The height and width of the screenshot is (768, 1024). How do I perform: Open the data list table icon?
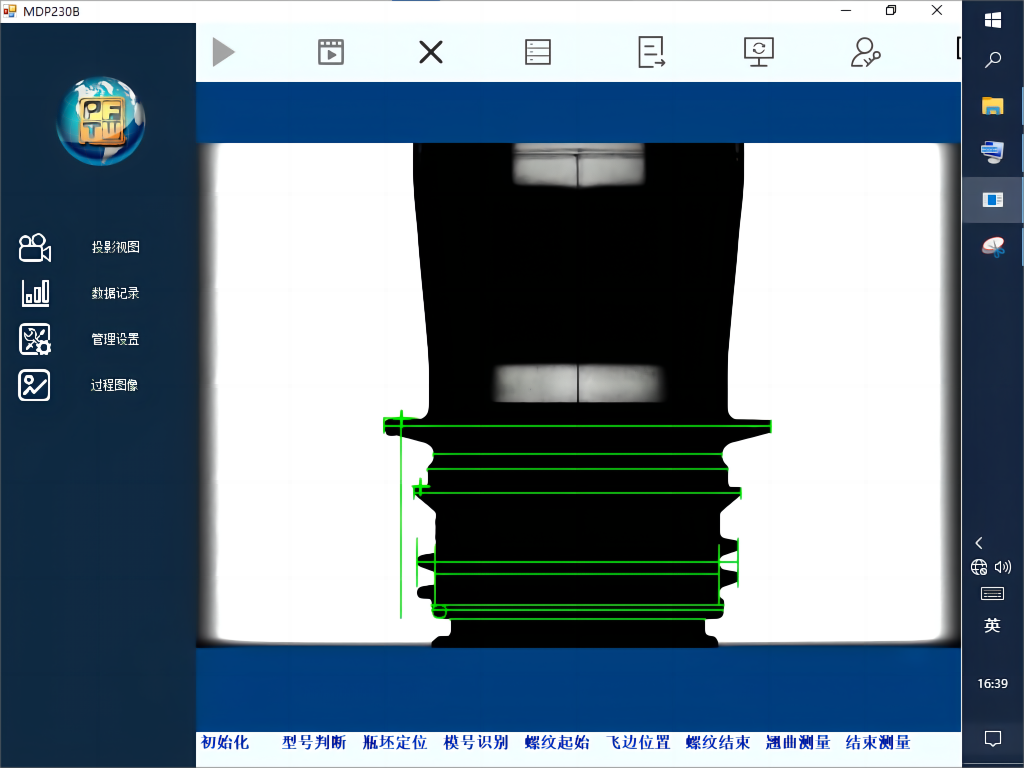[x=538, y=52]
